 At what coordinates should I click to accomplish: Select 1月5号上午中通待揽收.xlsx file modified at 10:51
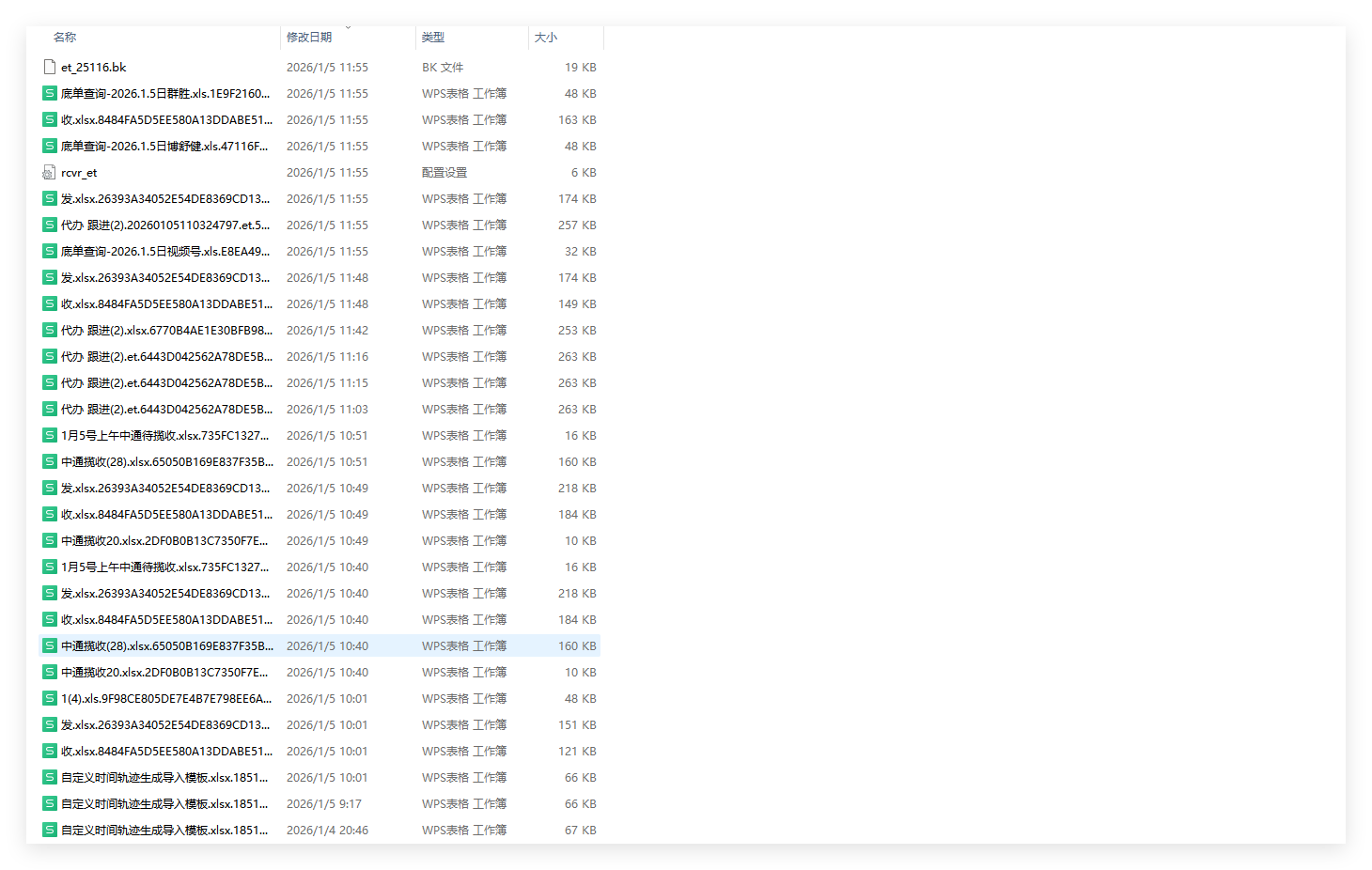pyautogui.click(x=164, y=436)
